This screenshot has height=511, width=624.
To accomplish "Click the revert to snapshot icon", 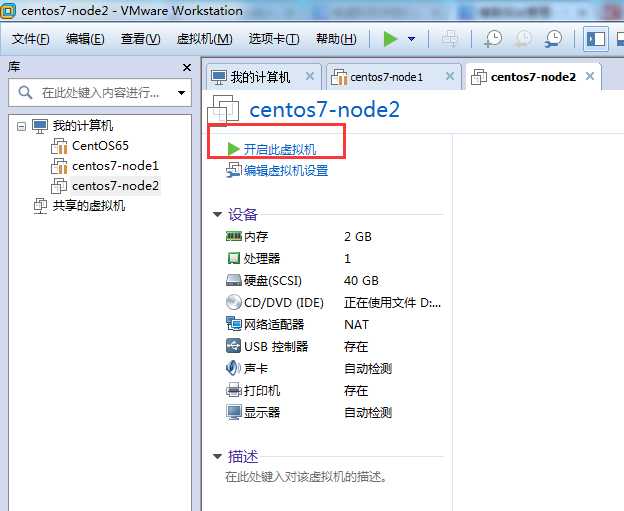I will (x=524, y=39).
